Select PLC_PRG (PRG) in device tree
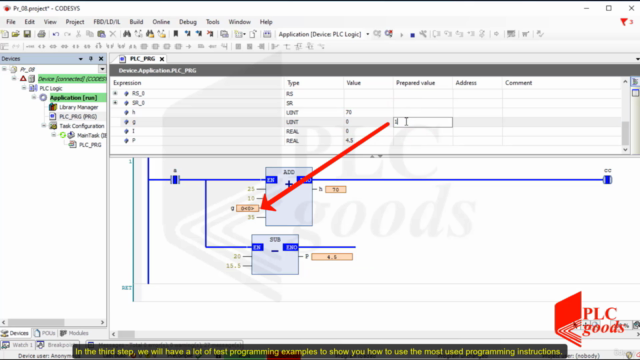This screenshot has width=640, height=360. 78,116
